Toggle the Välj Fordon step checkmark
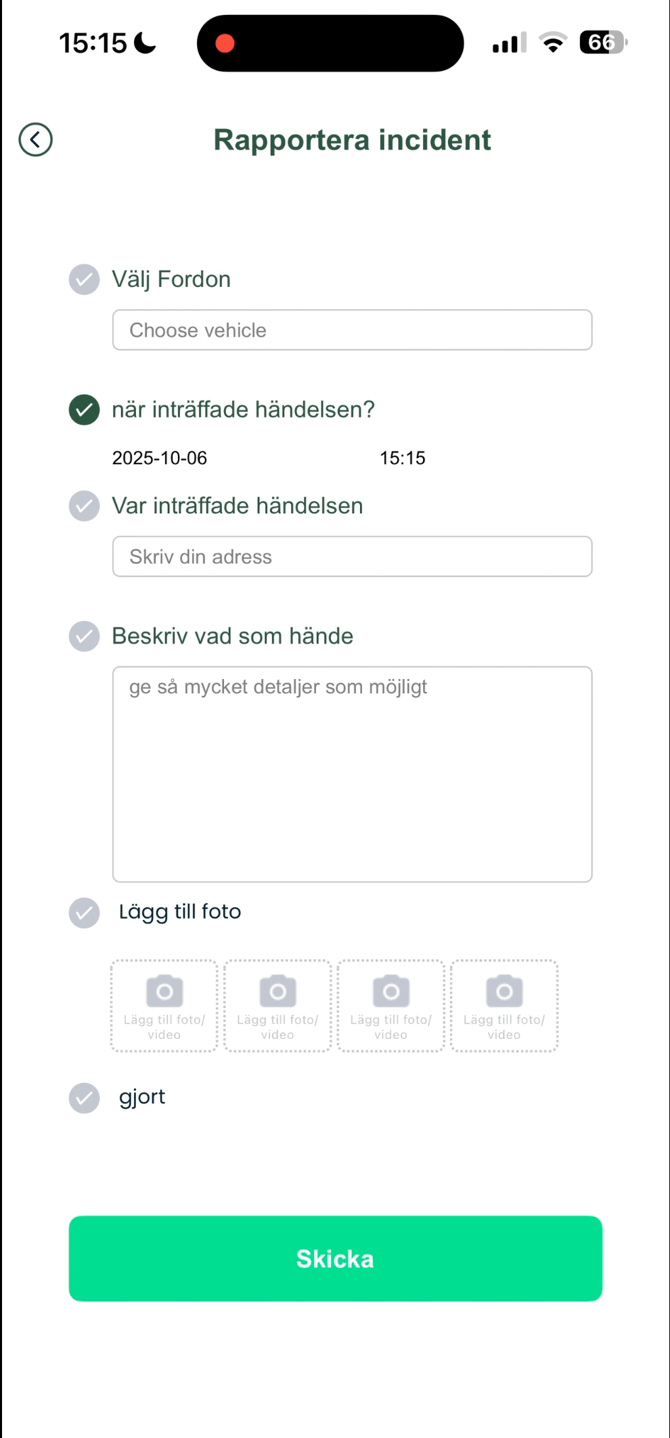This screenshot has height=1438, width=670. [84, 279]
